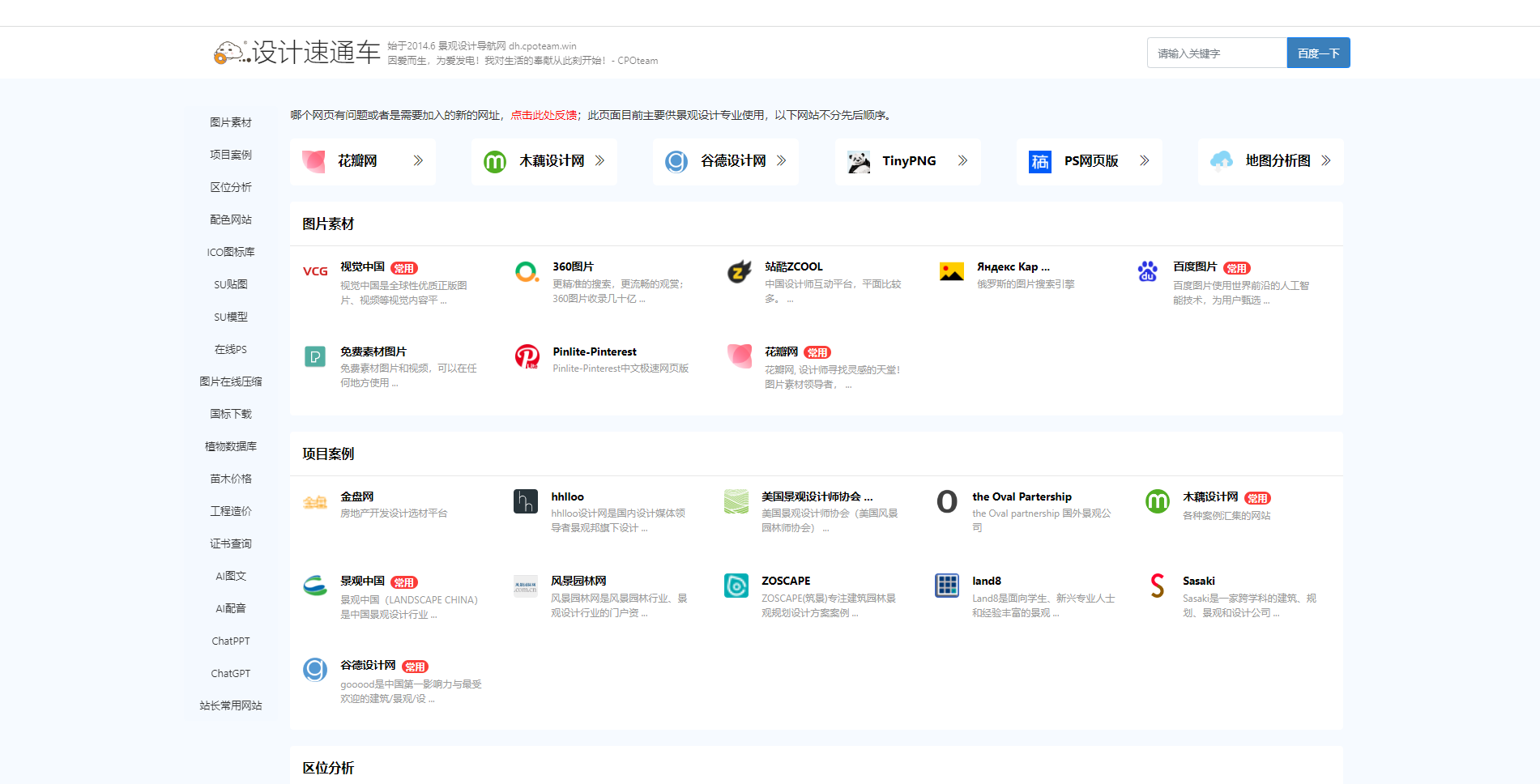
Task: Open the 百度图片 paw icon
Action: click(x=1147, y=271)
